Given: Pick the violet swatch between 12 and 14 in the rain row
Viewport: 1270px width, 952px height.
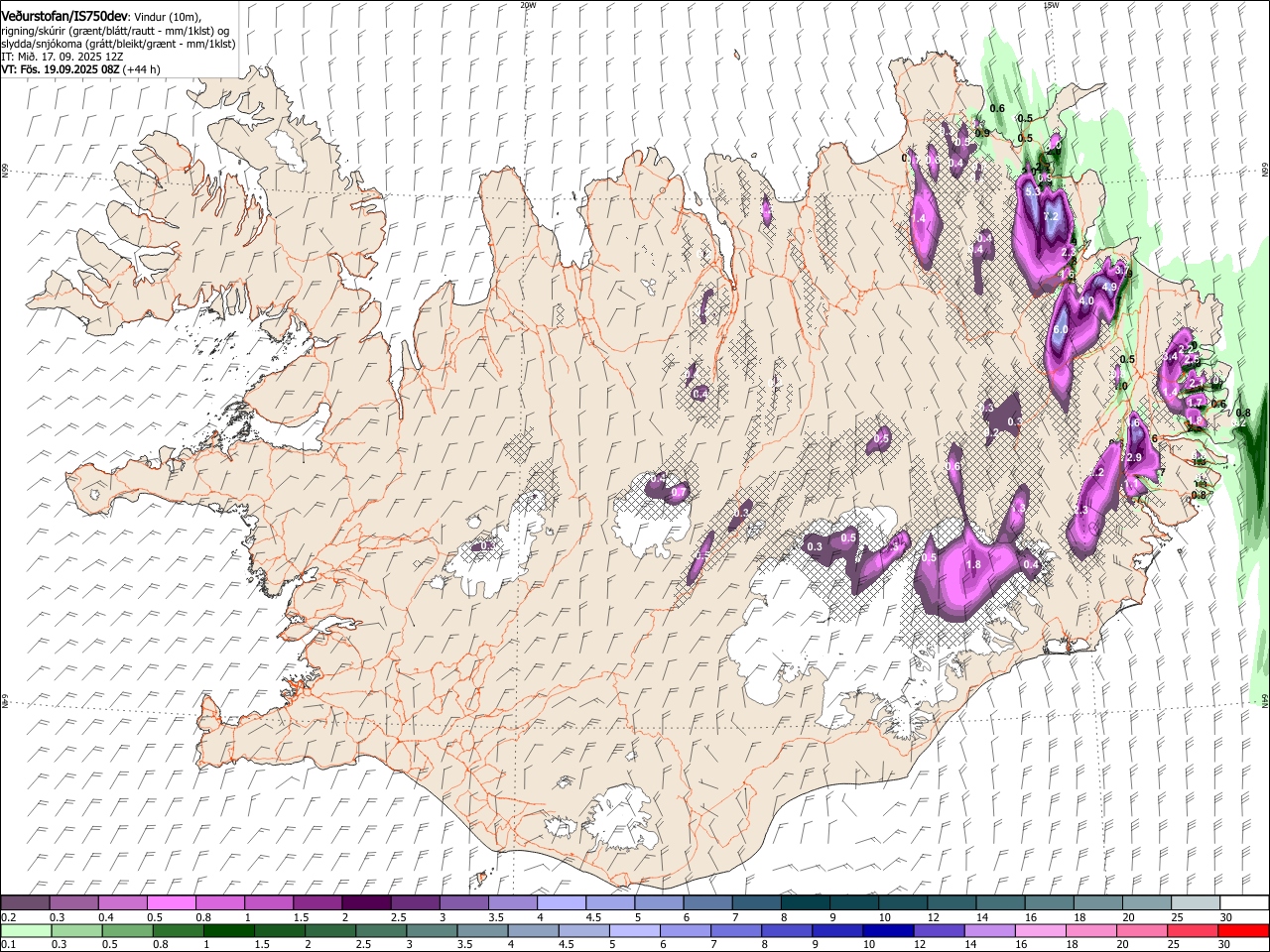Looking at the screenshot, I should tap(938, 931).
